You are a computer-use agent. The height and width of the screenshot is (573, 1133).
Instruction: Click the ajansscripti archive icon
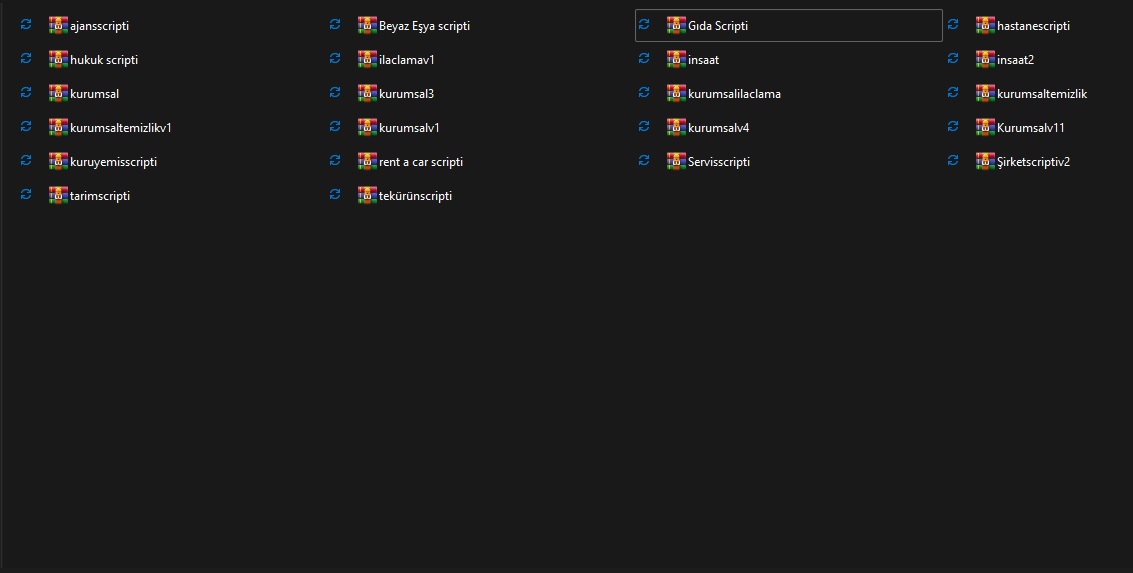click(58, 25)
